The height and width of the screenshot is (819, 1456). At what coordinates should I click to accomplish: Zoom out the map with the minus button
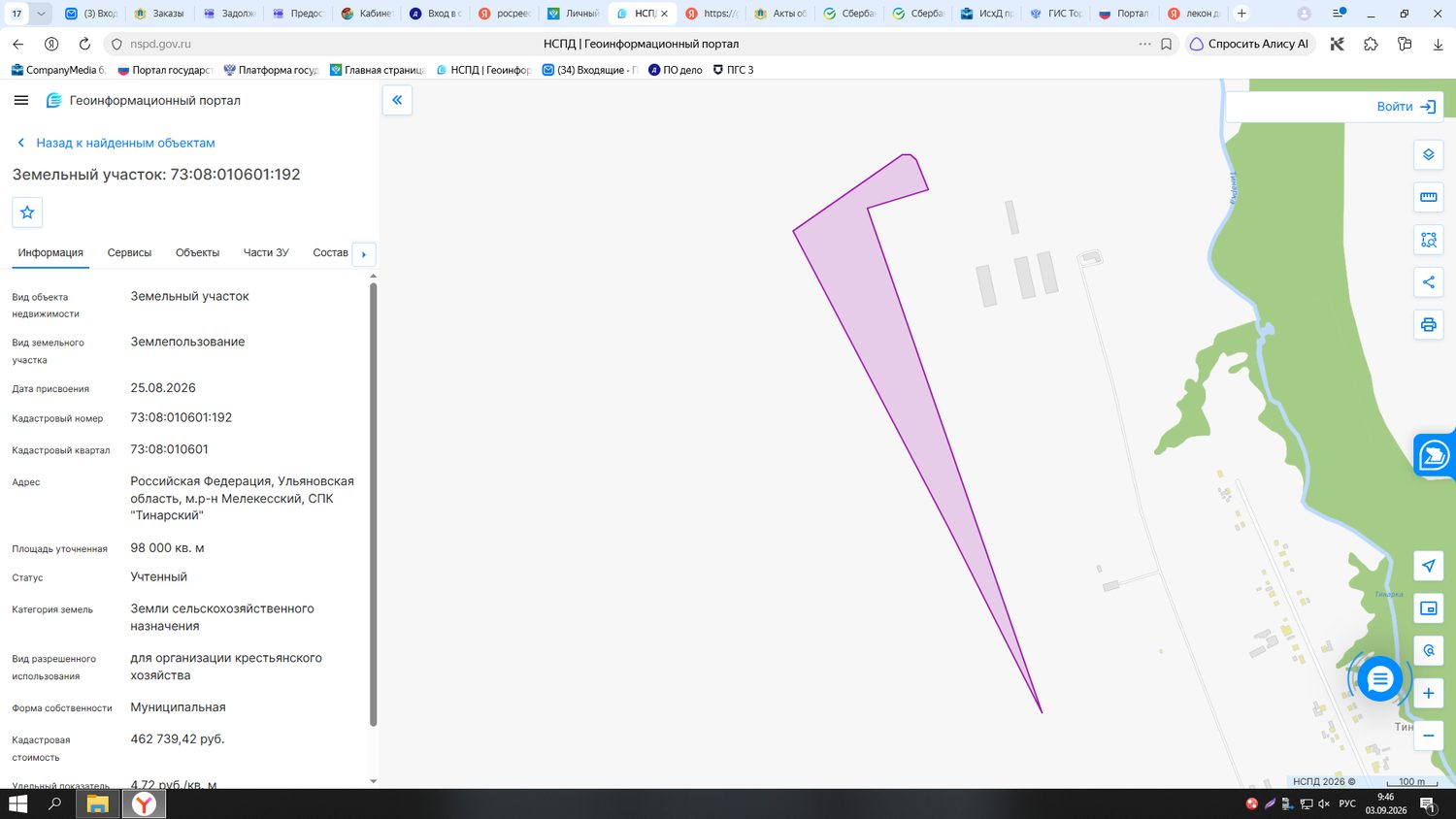pyautogui.click(x=1428, y=736)
